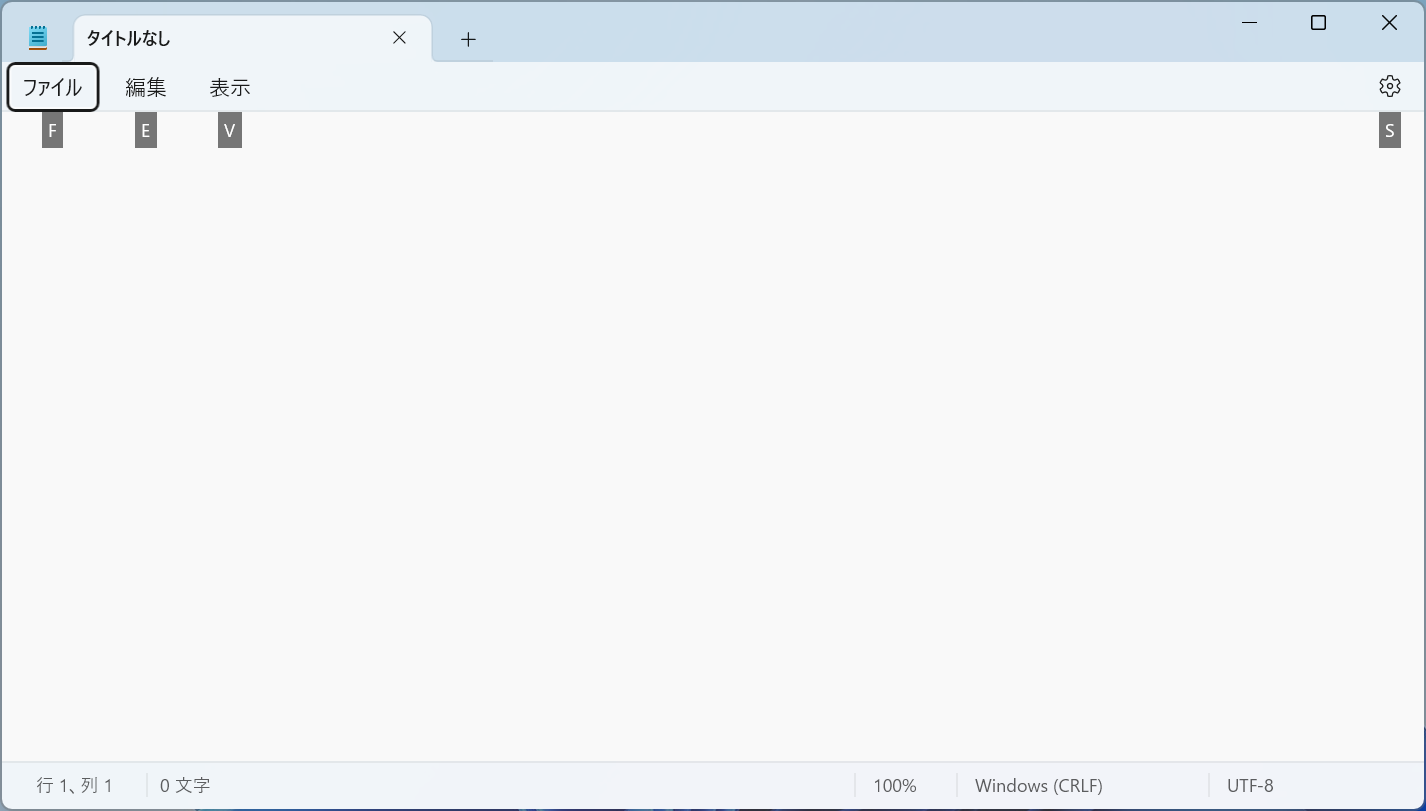Open settings with the gear icon
This screenshot has width=1426, height=811.
[x=1389, y=87]
